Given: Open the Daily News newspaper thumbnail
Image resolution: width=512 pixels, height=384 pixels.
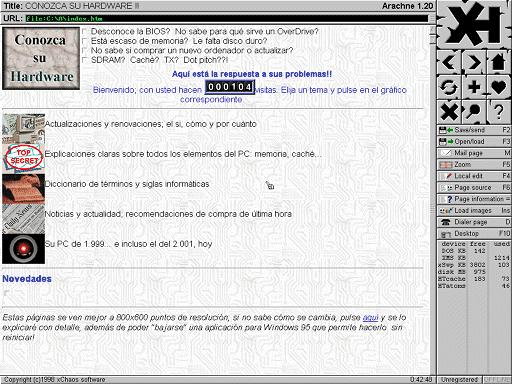Looking at the screenshot, I should pyautogui.click(x=23, y=219).
